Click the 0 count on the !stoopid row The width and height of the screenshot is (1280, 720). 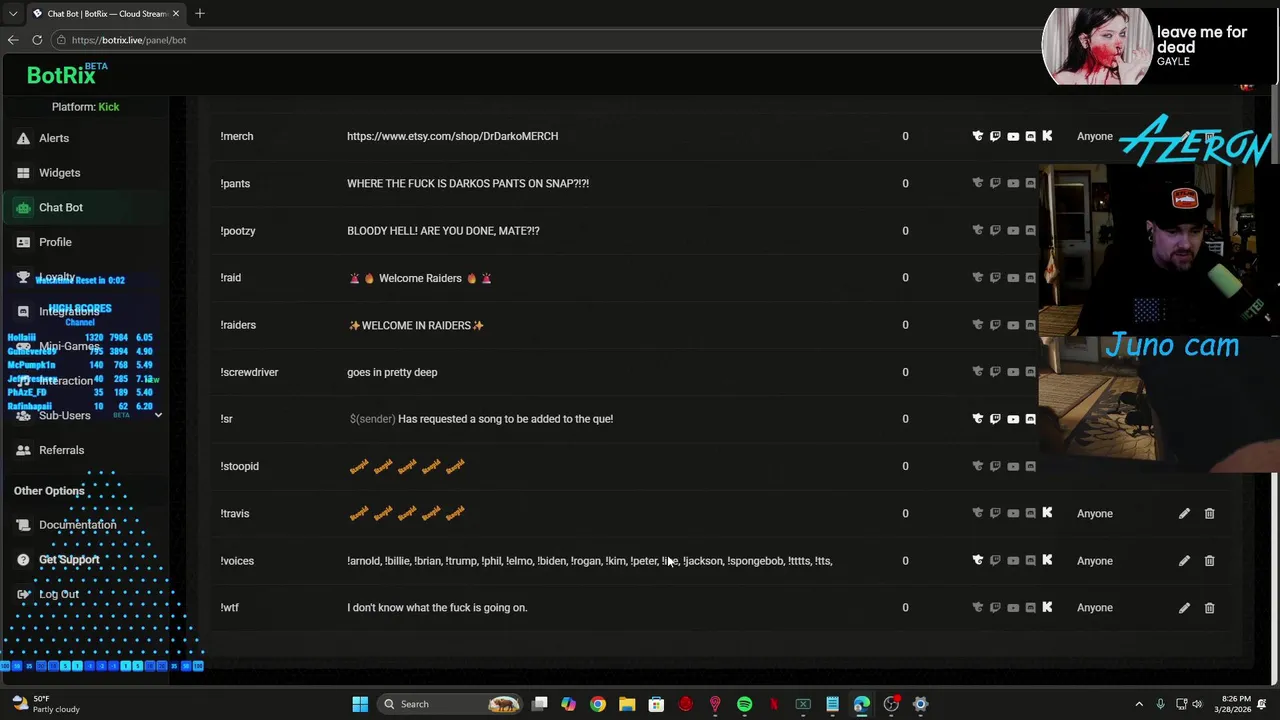pyautogui.click(x=905, y=466)
